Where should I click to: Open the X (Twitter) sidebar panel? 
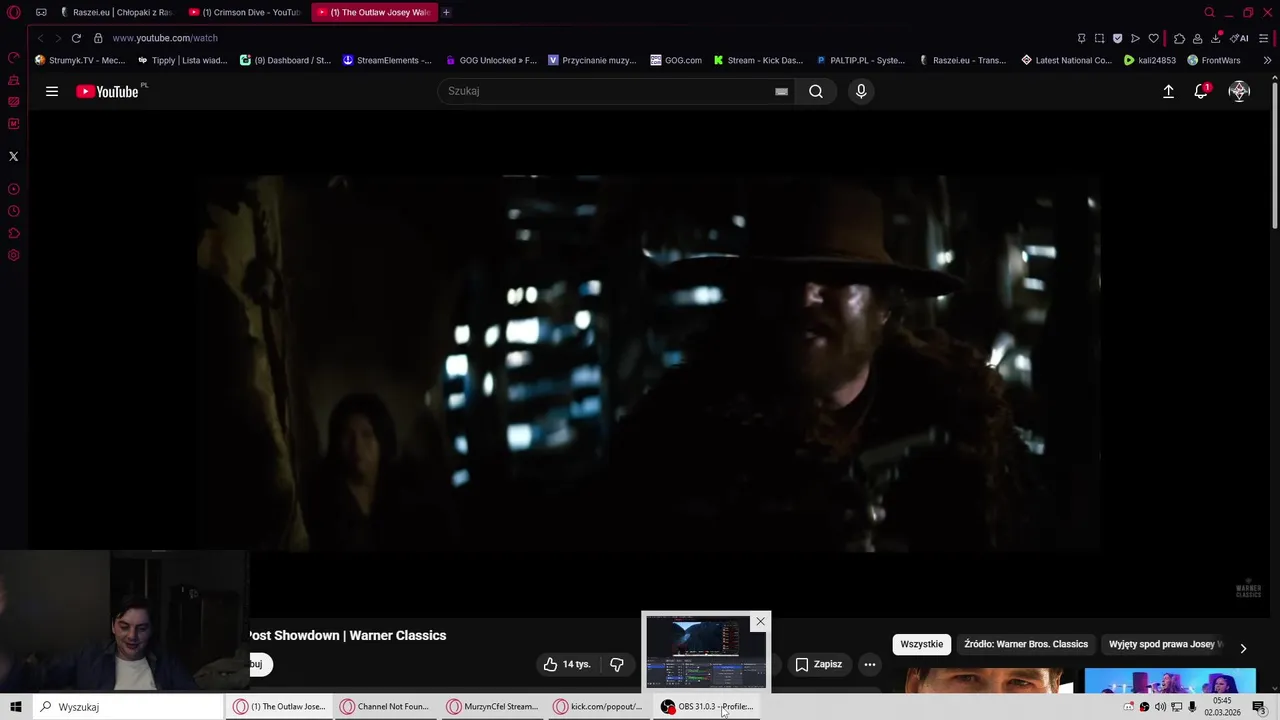(x=13, y=156)
